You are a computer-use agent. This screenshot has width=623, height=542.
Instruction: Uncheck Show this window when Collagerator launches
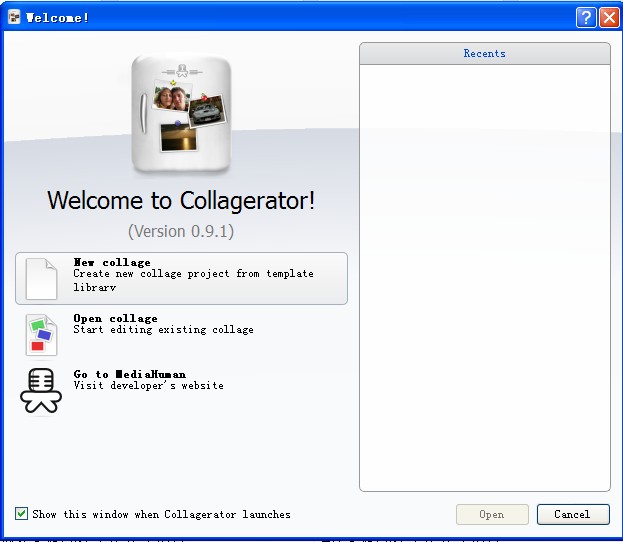(x=21, y=513)
